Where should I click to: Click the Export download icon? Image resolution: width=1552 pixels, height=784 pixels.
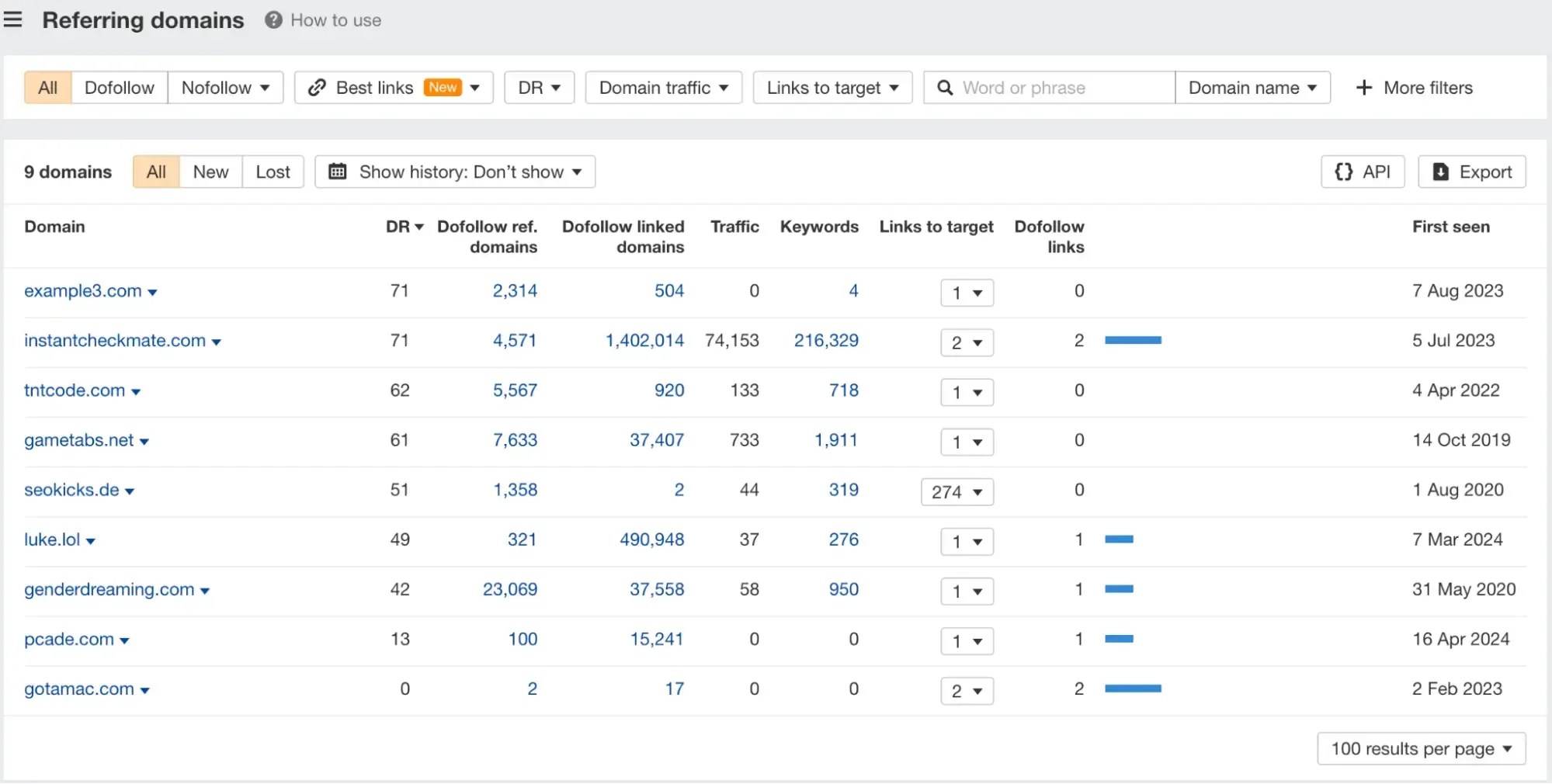tap(1440, 172)
